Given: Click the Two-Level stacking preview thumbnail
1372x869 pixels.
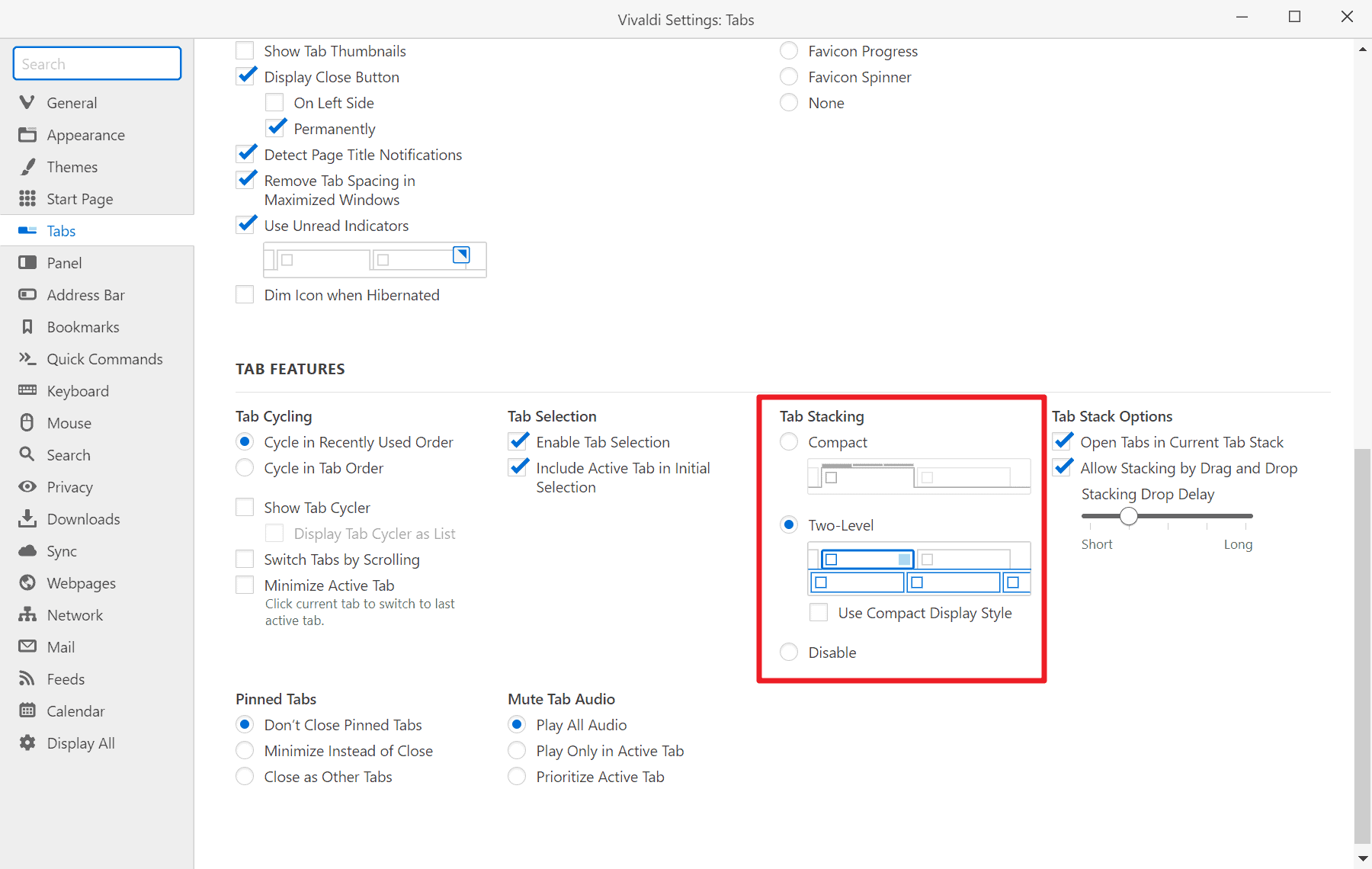Looking at the screenshot, I should [919, 569].
